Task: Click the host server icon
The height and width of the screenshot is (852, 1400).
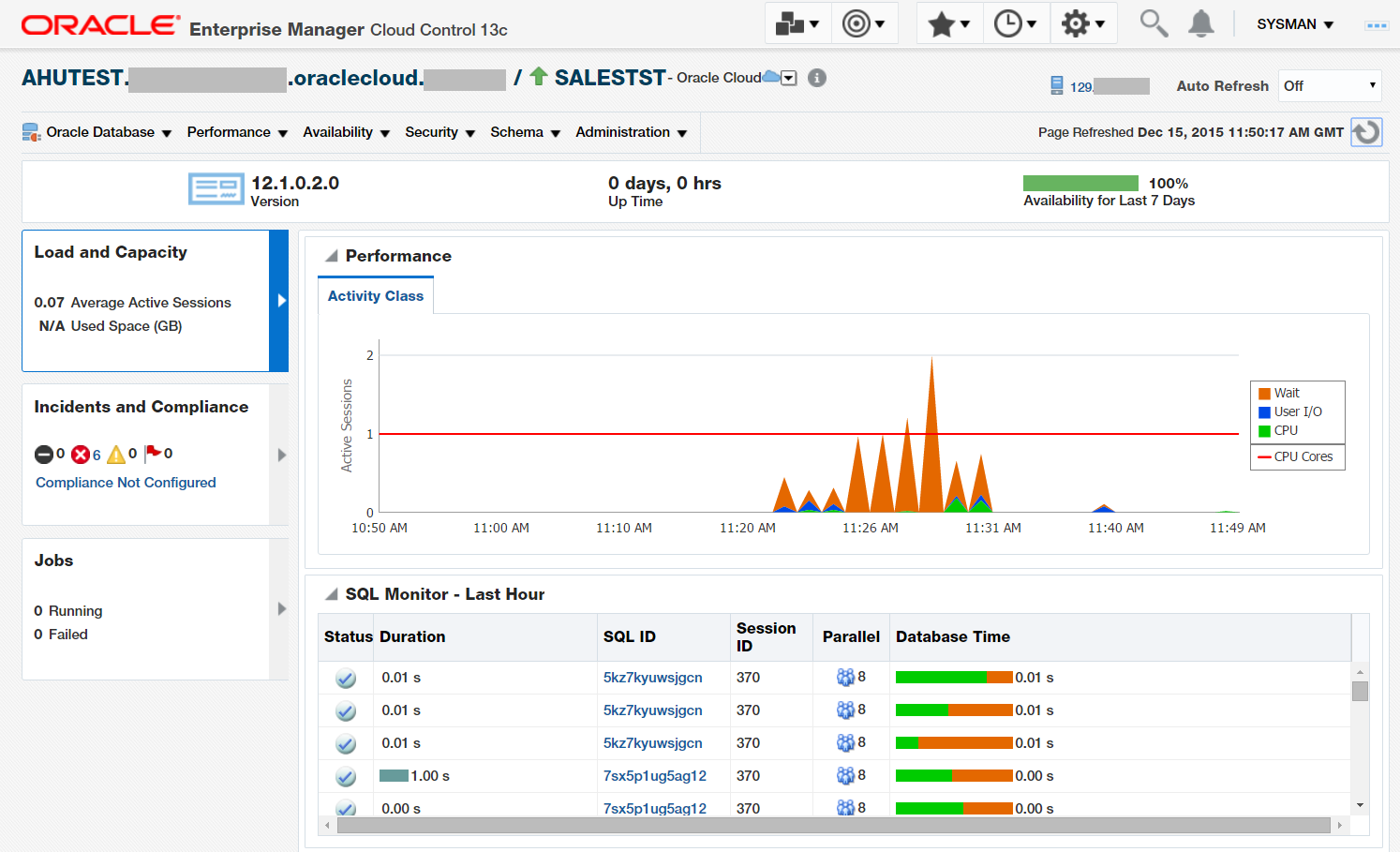Action: [x=1057, y=85]
